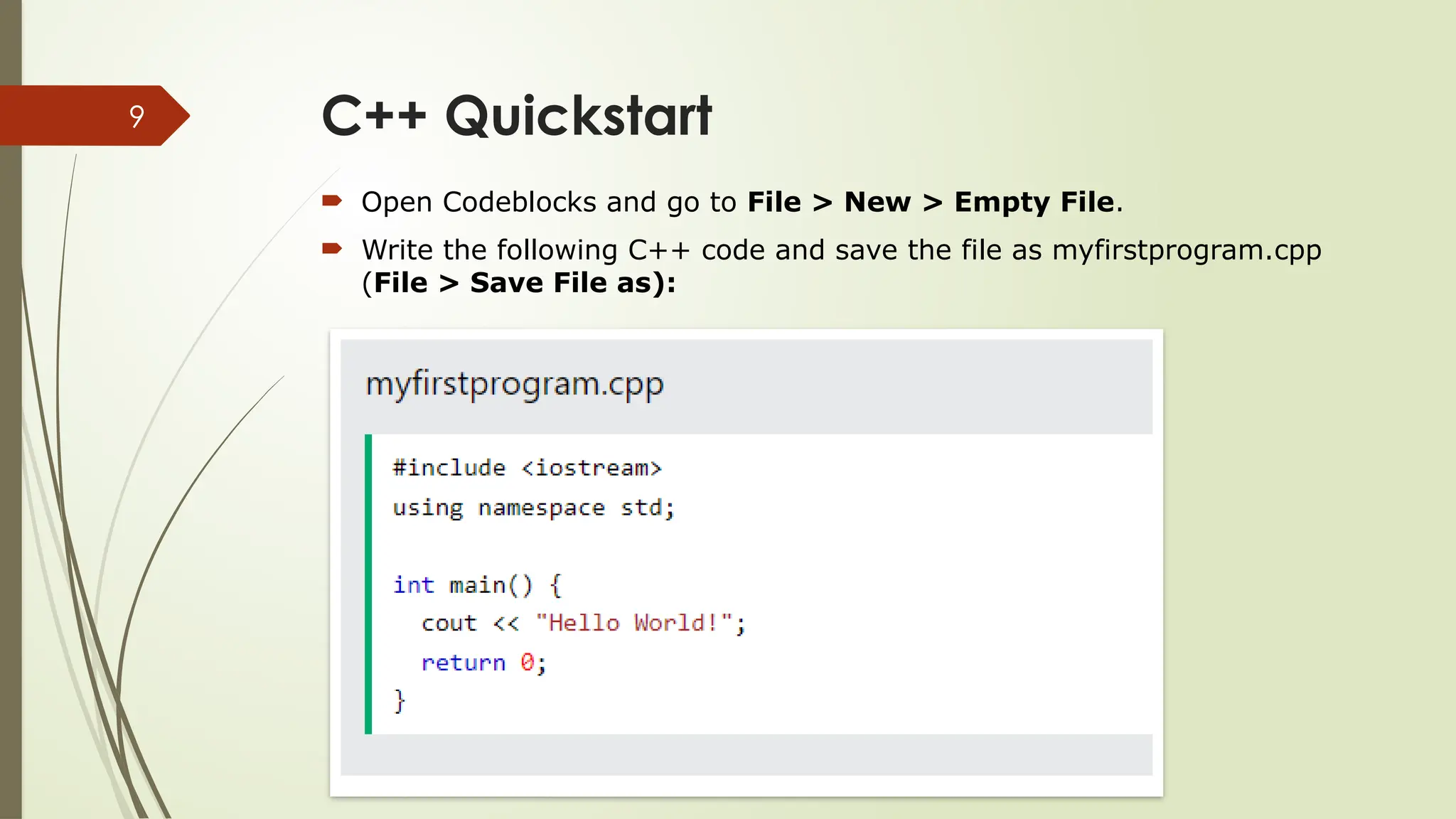This screenshot has height=819, width=1456.
Task: Click the 'cout << "Hello World!";' line
Action: (583, 623)
